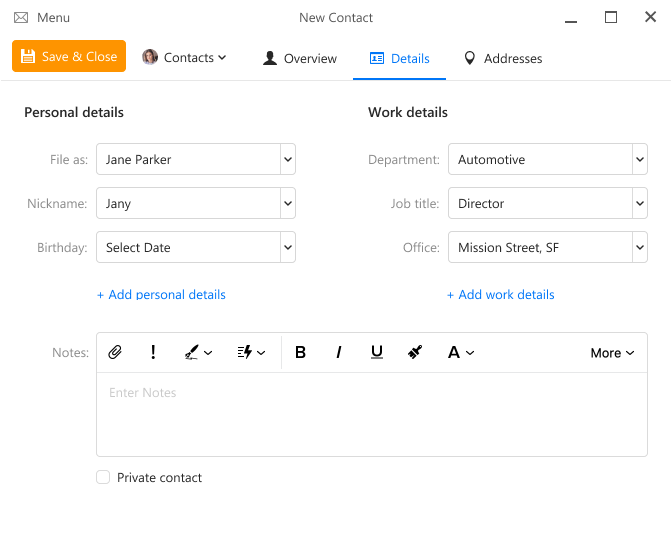Open the Contacts folder dropdown

point(184,57)
